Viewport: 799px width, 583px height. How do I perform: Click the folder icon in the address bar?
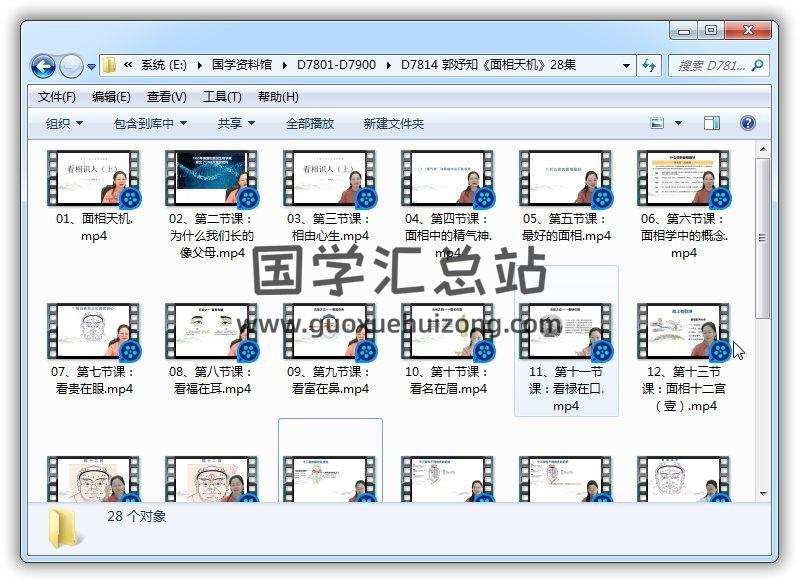pyautogui.click(x=109, y=65)
